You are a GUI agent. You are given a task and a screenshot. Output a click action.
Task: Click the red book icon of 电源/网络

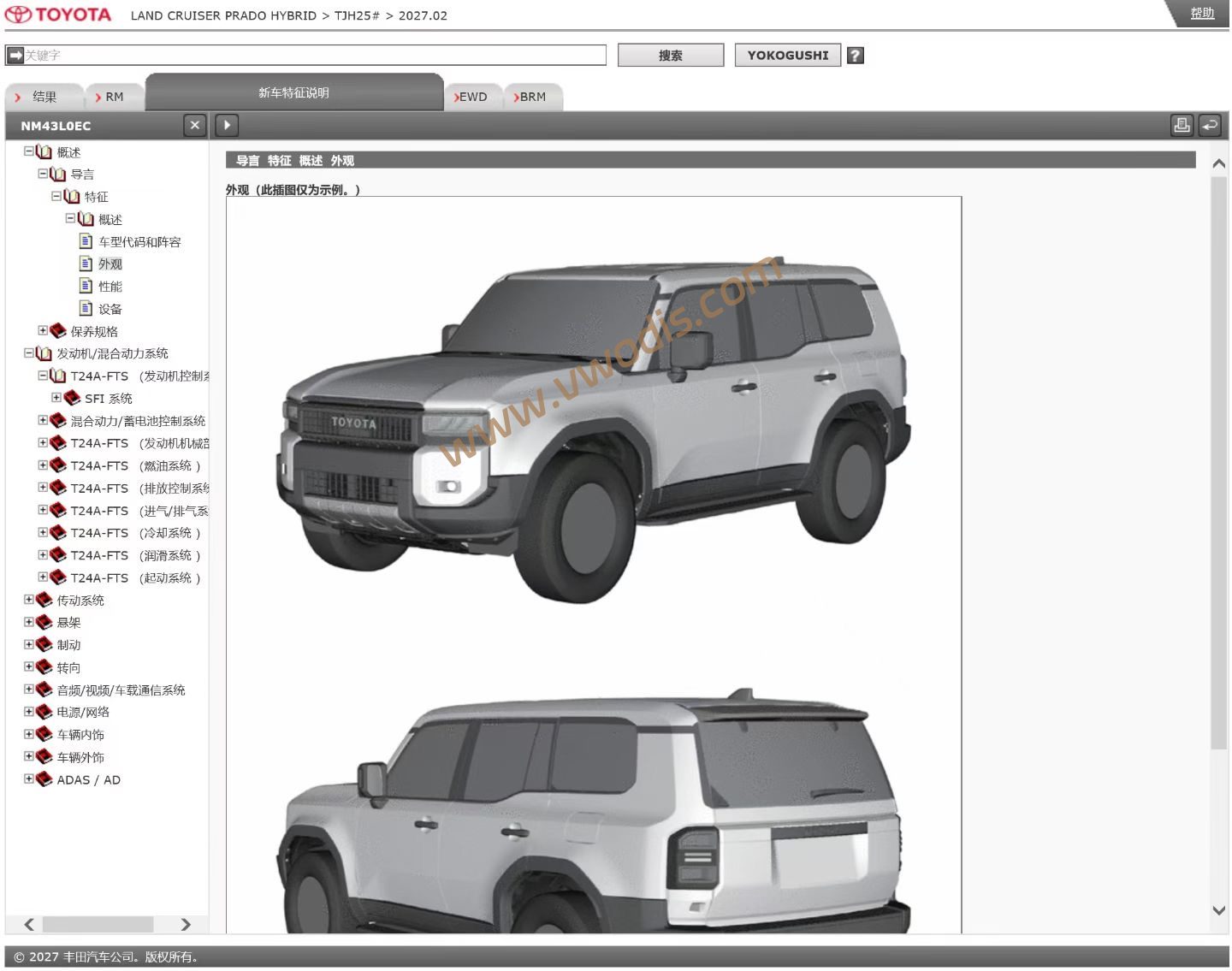(x=44, y=712)
